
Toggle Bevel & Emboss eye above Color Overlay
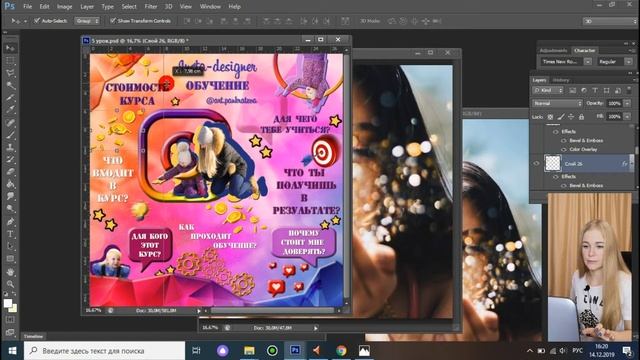(x=564, y=140)
